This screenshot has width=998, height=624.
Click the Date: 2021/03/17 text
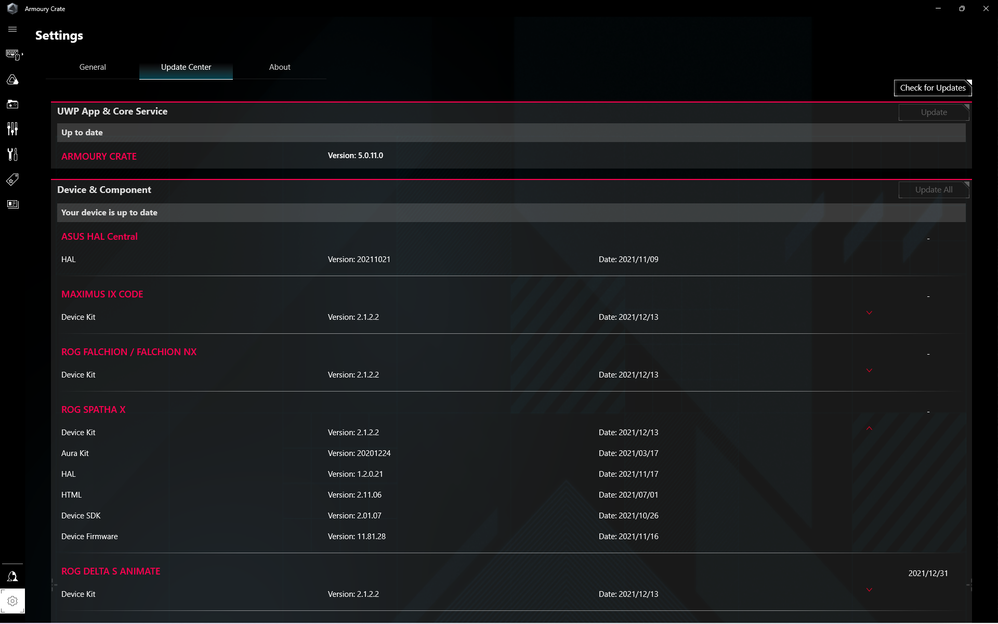628,453
